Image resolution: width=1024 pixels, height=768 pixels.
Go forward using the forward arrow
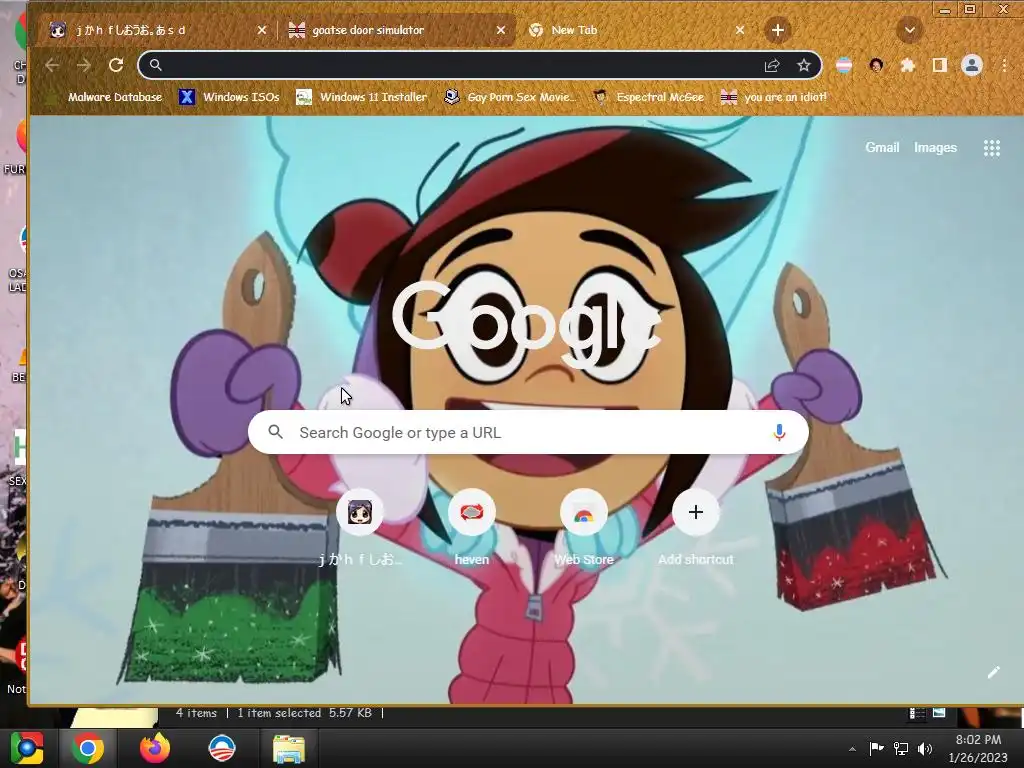84,65
